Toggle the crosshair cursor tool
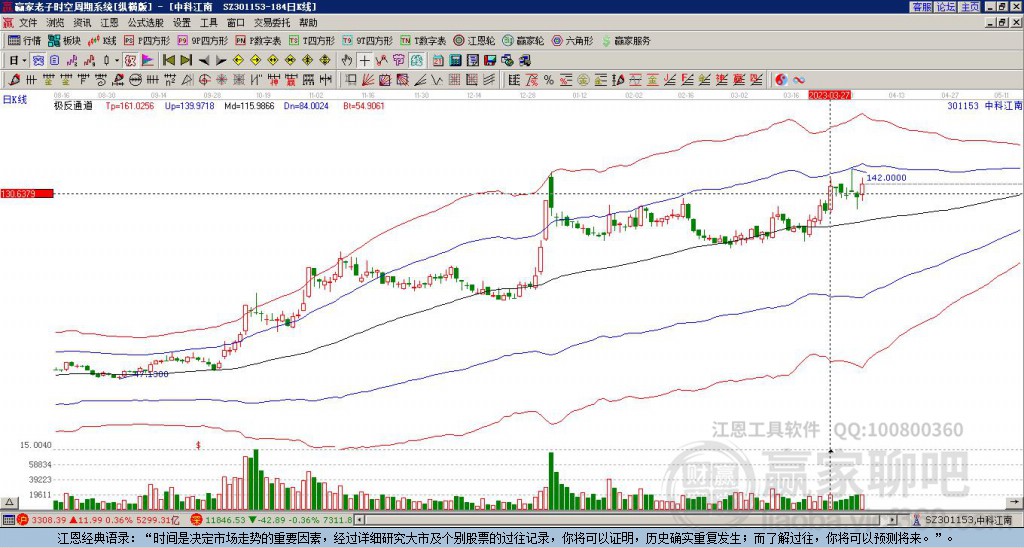 (364, 61)
